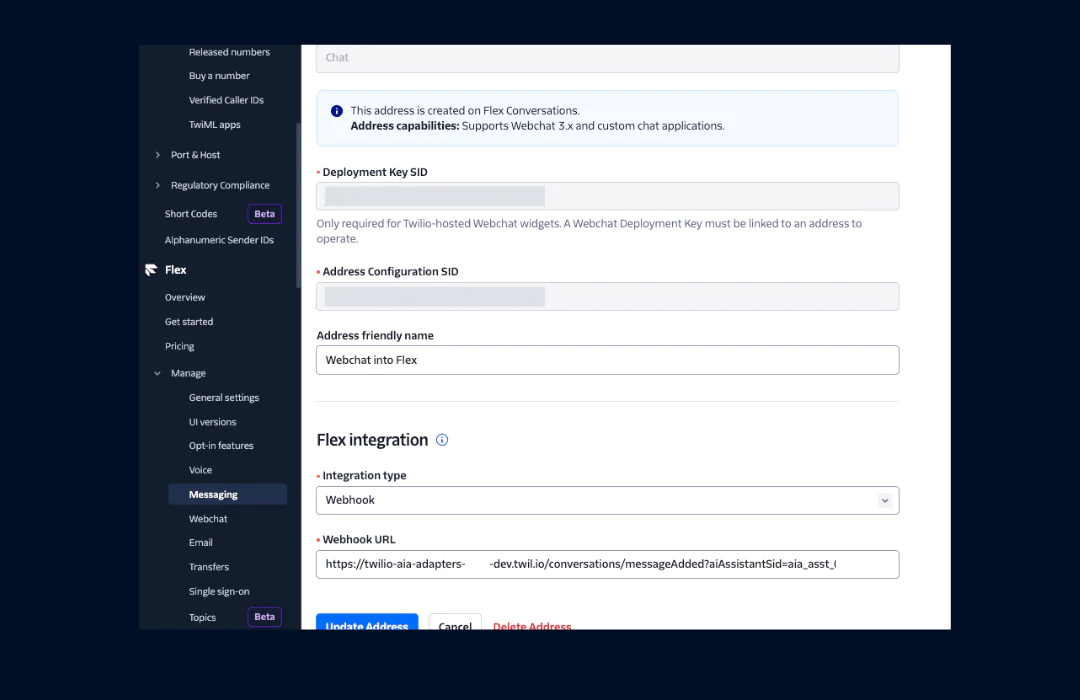Click the Address friendly name field
Image resolution: width=1080 pixels, height=700 pixels.
pyautogui.click(x=608, y=360)
